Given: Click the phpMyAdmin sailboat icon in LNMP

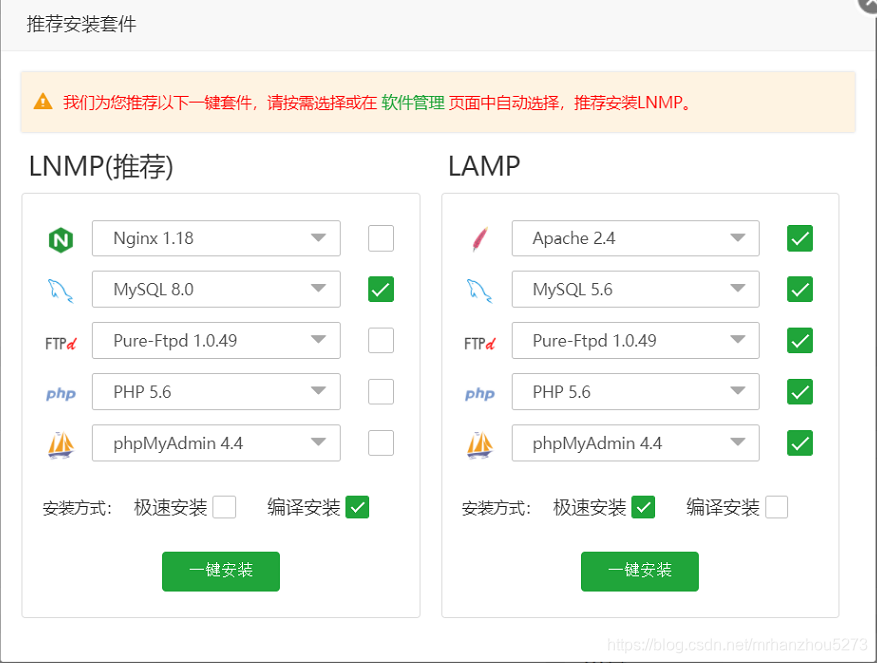Looking at the screenshot, I should point(60,445).
